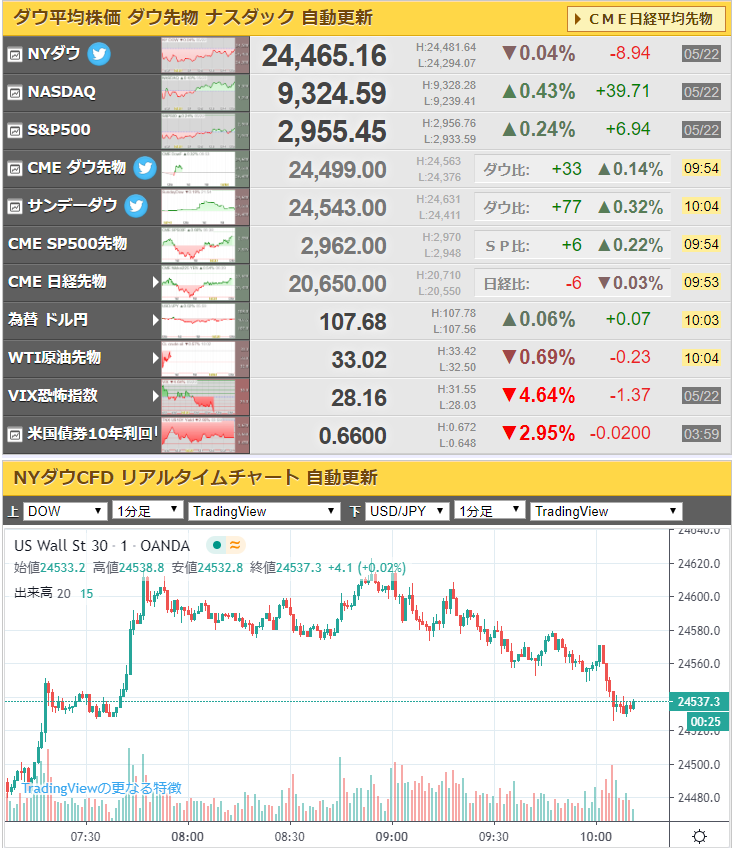Click the current price tag 24537.3
732x848 pixels.
click(x=698, y=701)
